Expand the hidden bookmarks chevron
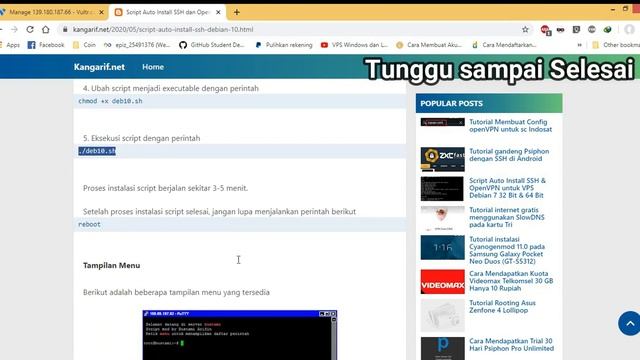 pos(579,45)
